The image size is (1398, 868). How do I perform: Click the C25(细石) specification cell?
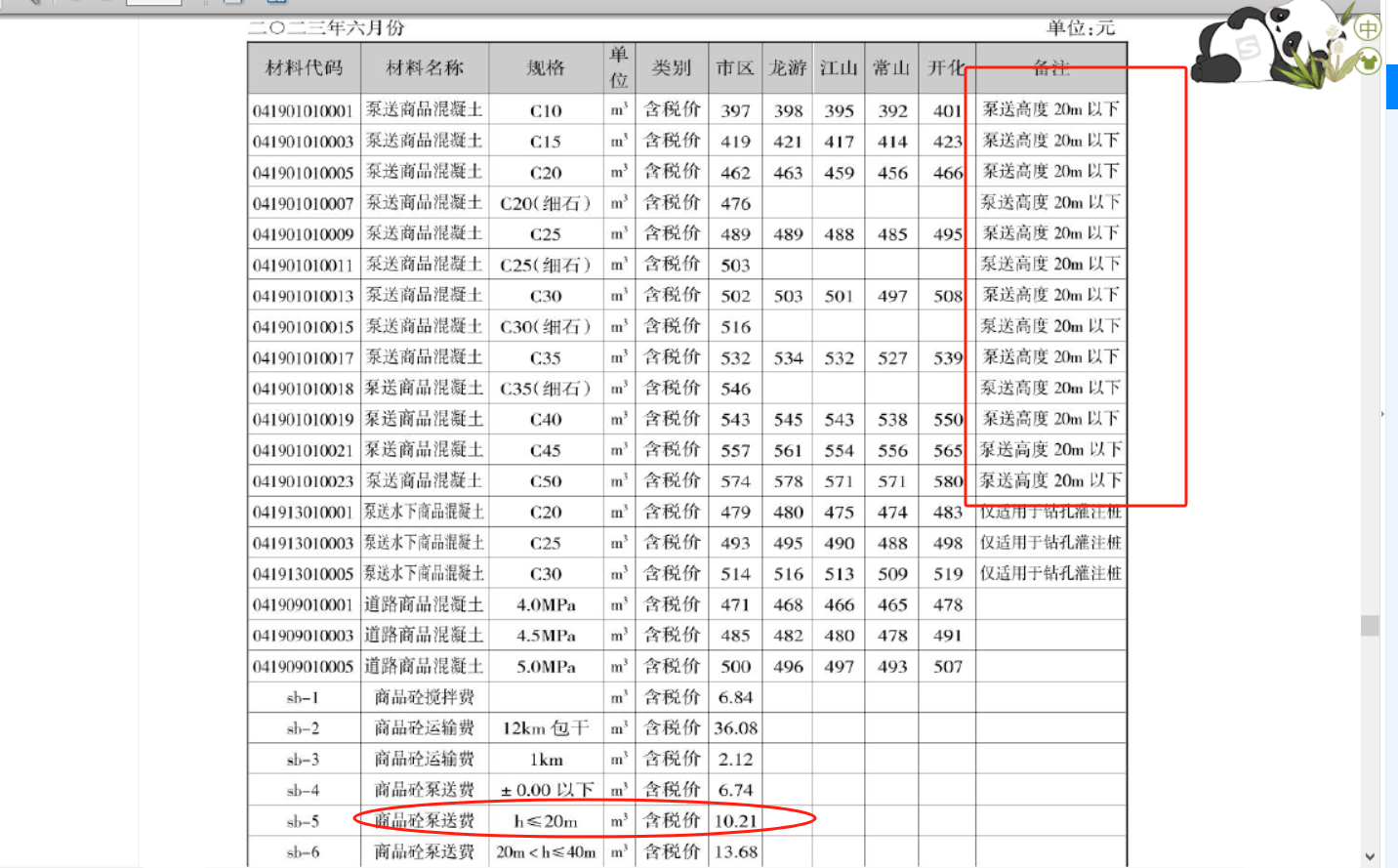tap(546, 265)
